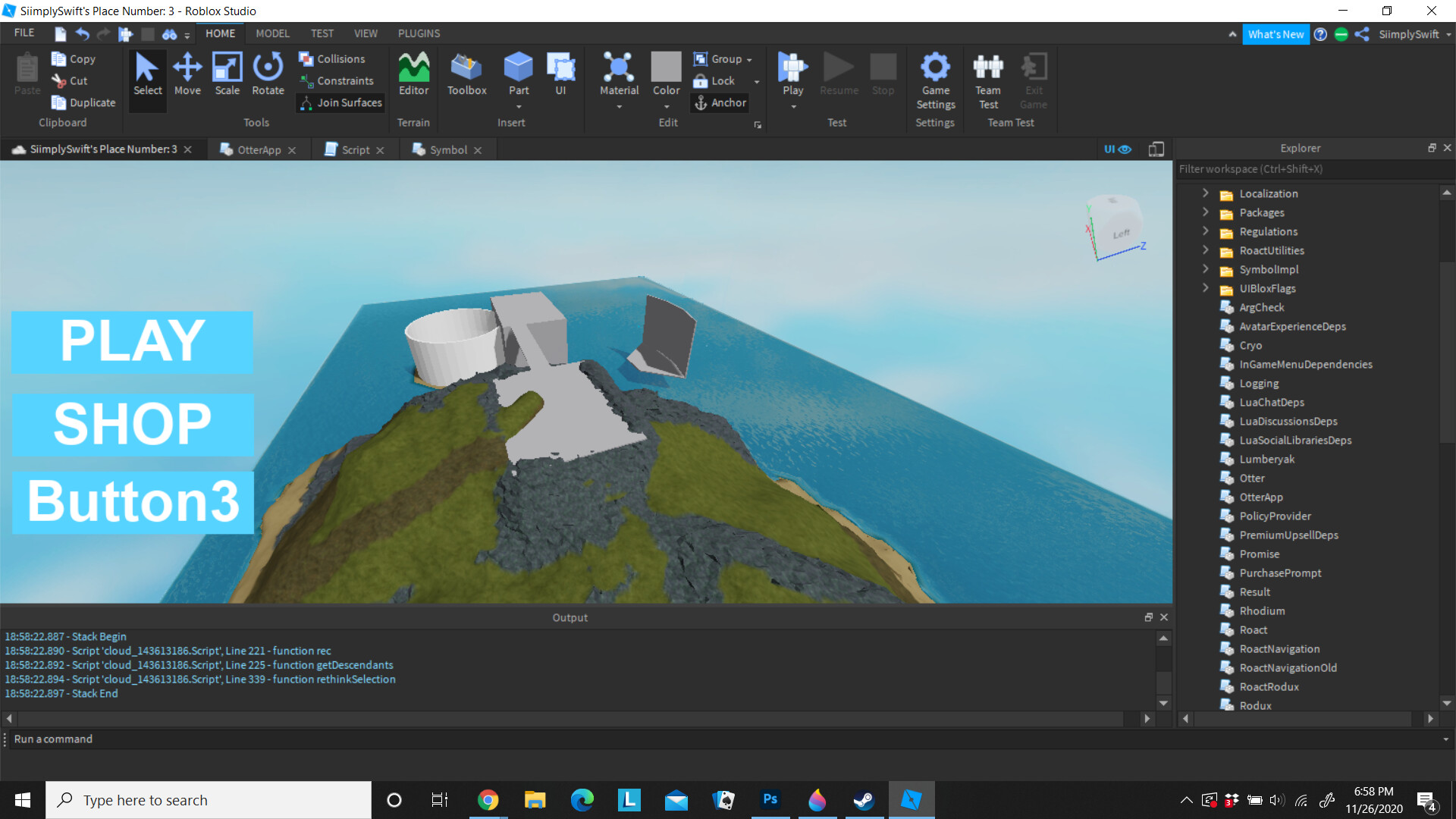Toggle UI visibility eye button
The width and height of the screenshot is (1456, 819).
click(x=1117, y=149)
